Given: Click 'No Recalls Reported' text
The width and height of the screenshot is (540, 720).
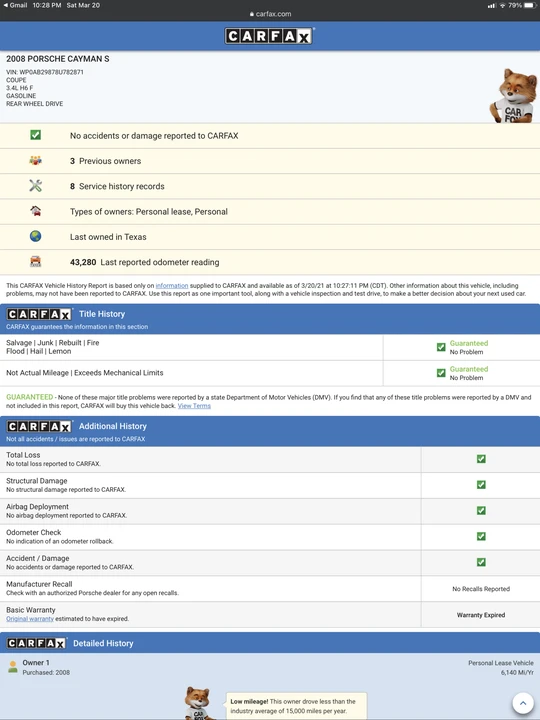Looking at the screenshot, I should point(481,589).
